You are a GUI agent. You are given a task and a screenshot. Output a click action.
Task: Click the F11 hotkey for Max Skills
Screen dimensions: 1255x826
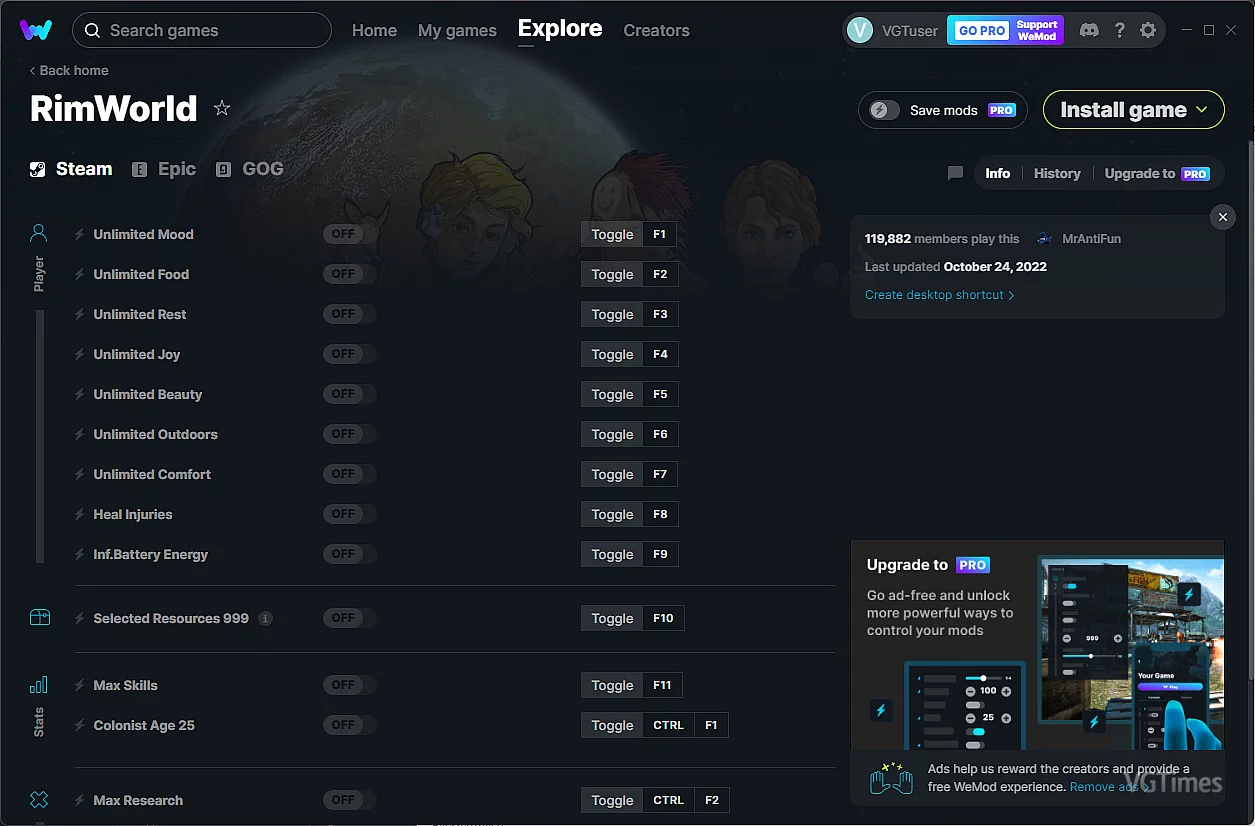pos(662,685)
